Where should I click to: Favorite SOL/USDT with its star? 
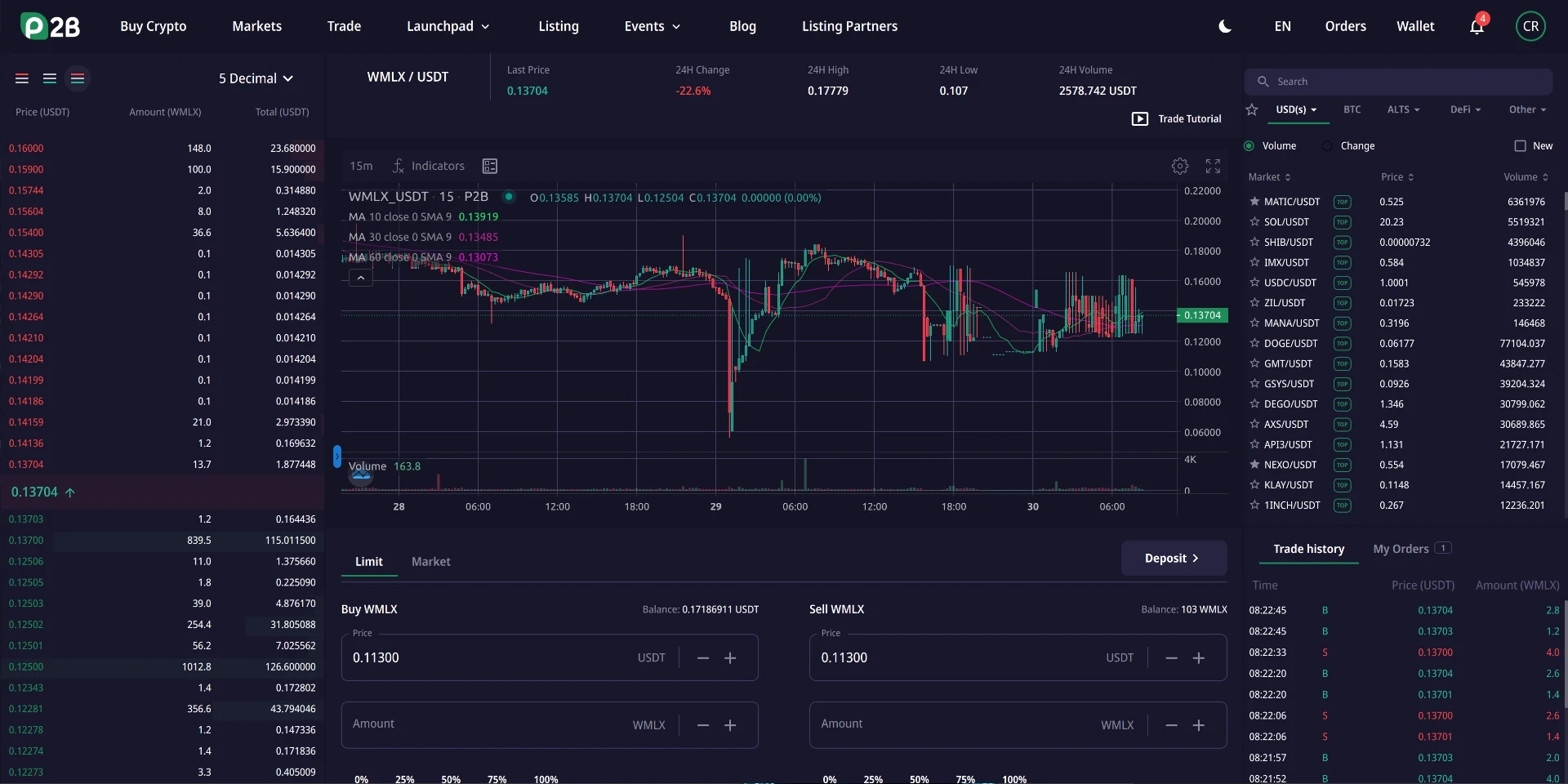point(1254,221)
